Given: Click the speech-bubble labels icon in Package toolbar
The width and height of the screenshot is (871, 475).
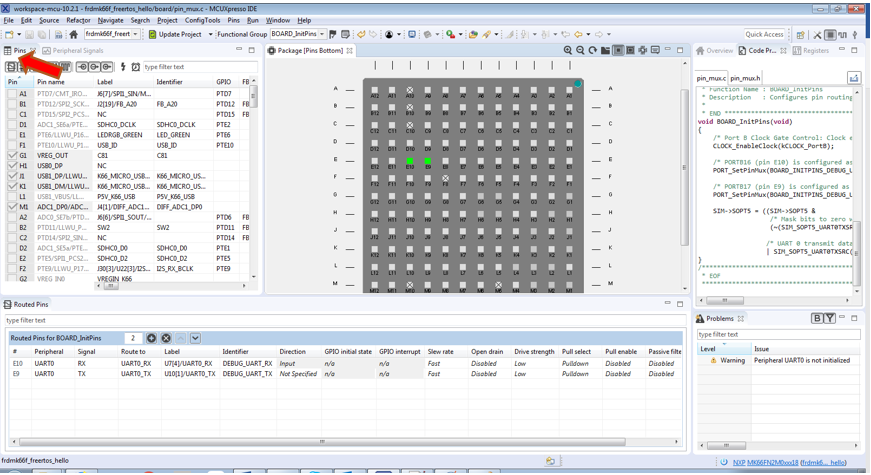Looking at the screenshot, I should point(655,50).
